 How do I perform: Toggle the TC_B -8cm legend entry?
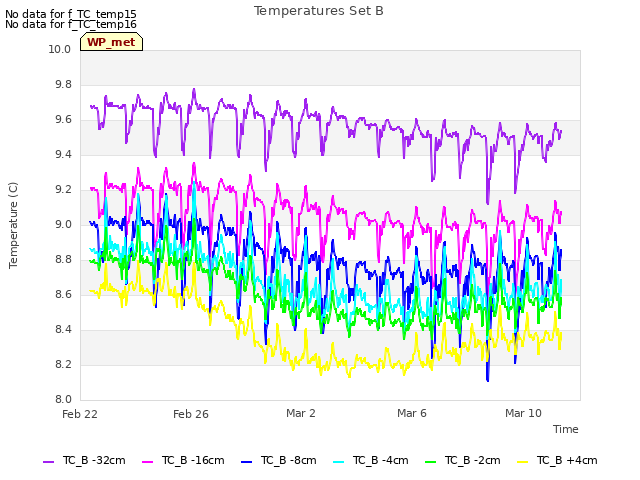tap(279, 461)
